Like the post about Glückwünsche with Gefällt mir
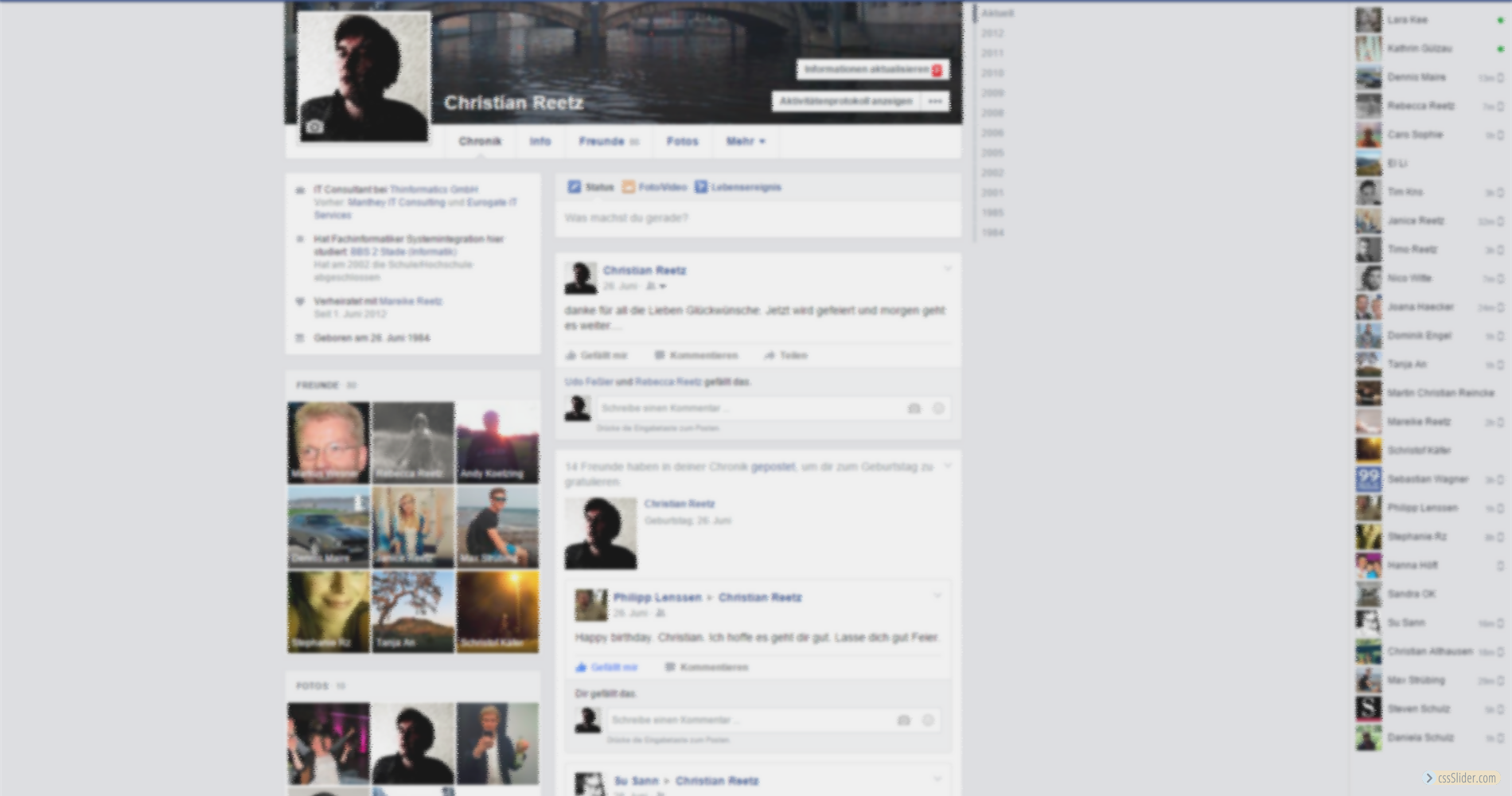 tap(597, 356)
